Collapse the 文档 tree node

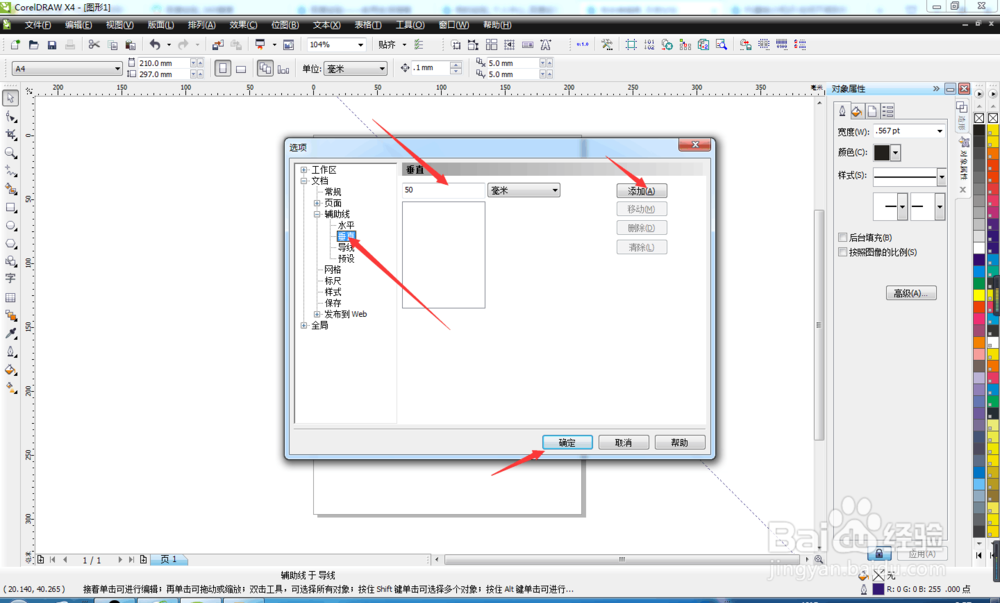tap(304, 181)
